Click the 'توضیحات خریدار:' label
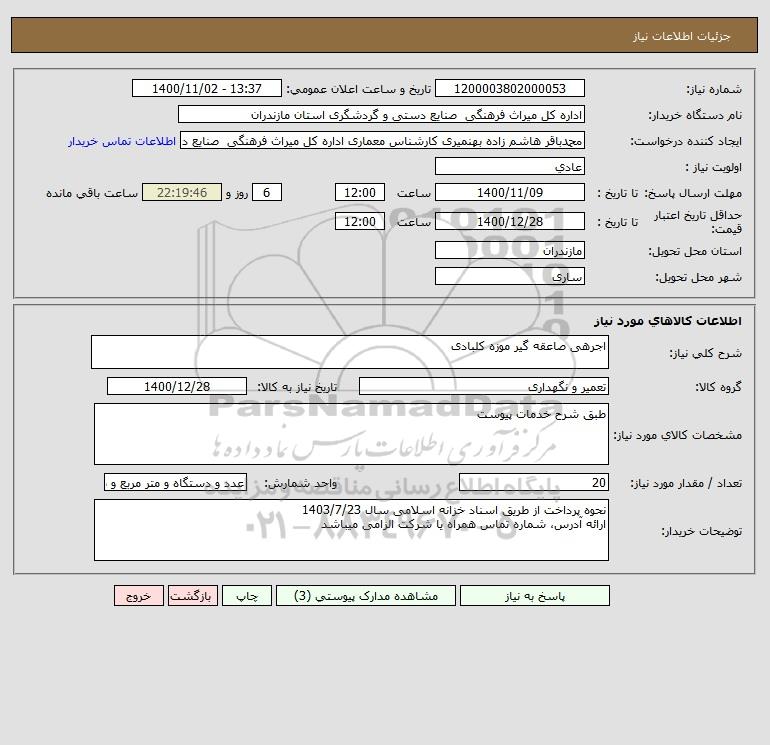The width and height of the screenshot is (770, 745). pyautogui.click(x=701, y=531)
